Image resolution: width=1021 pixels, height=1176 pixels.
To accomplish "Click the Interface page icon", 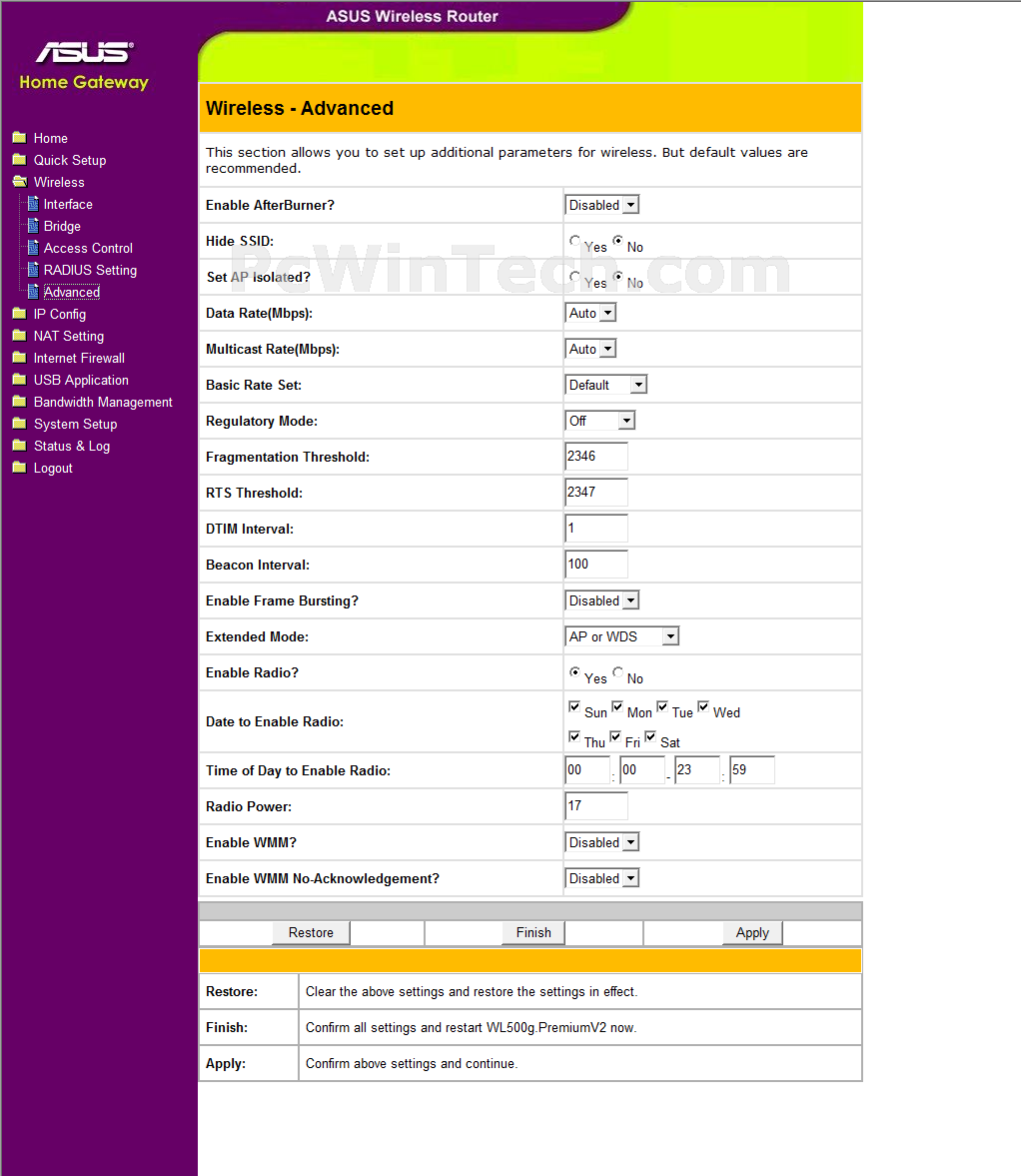I will 33,204.
